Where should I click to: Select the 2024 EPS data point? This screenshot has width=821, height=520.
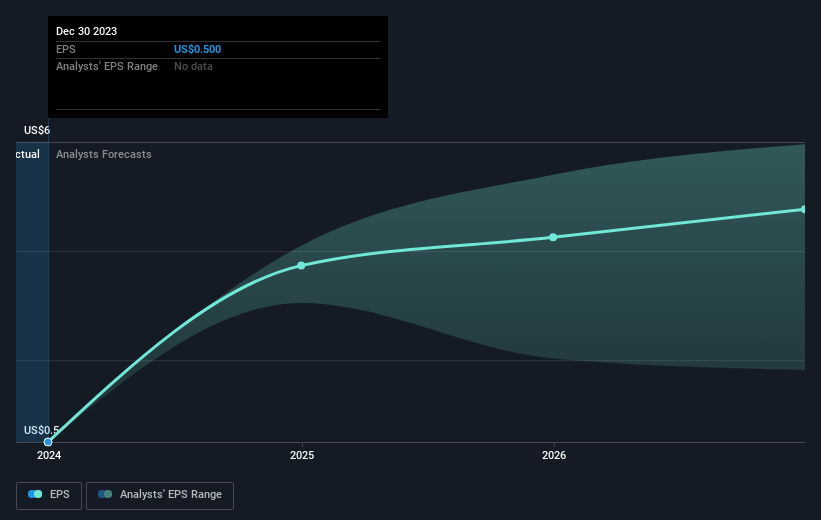[48, 442]
